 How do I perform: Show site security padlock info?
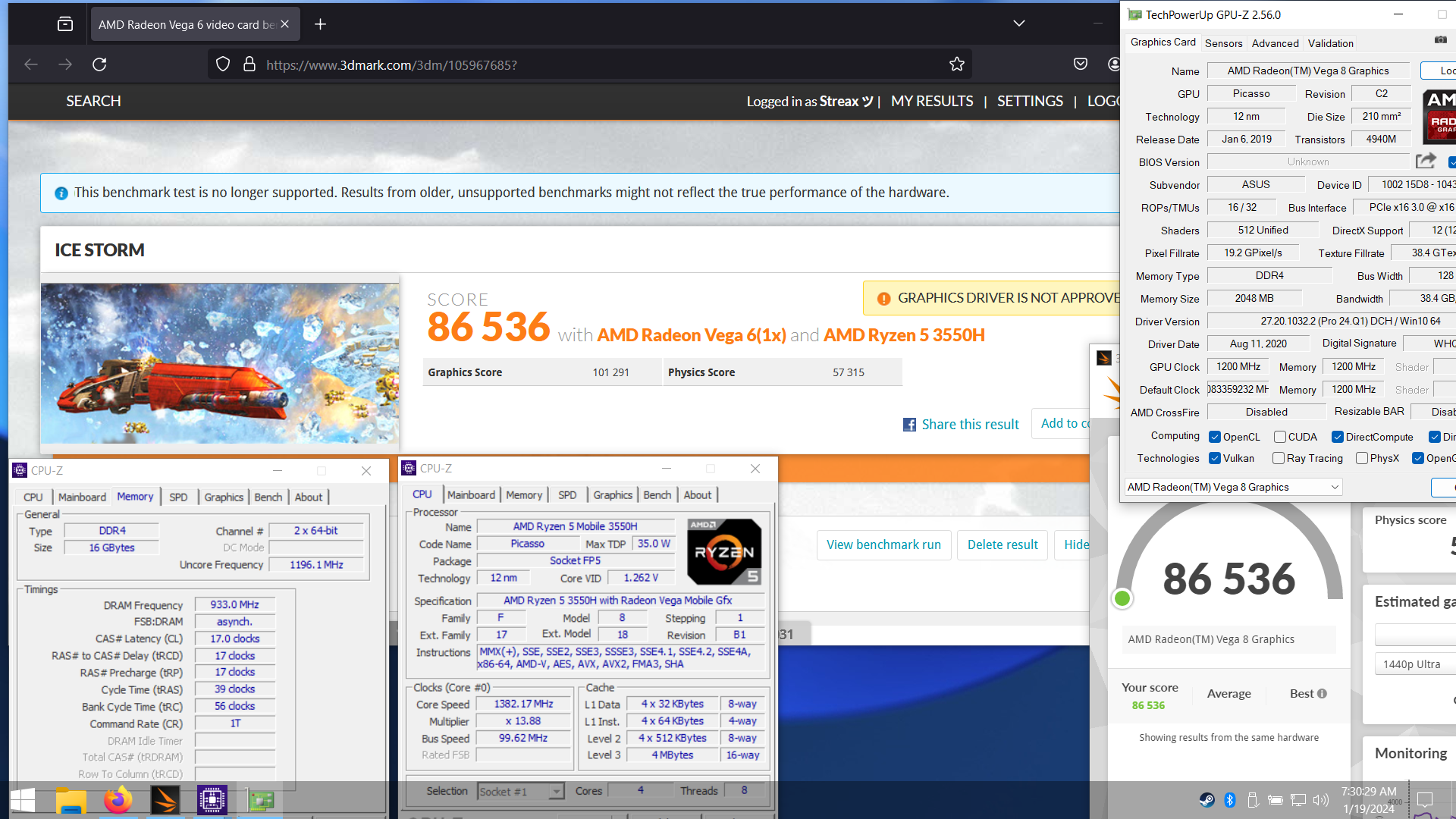pyautogui.click(x=249, y=64)
